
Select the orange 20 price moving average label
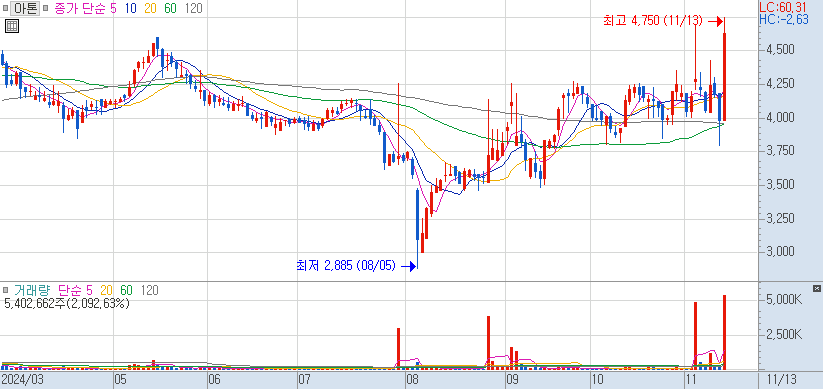coord(150,9)
